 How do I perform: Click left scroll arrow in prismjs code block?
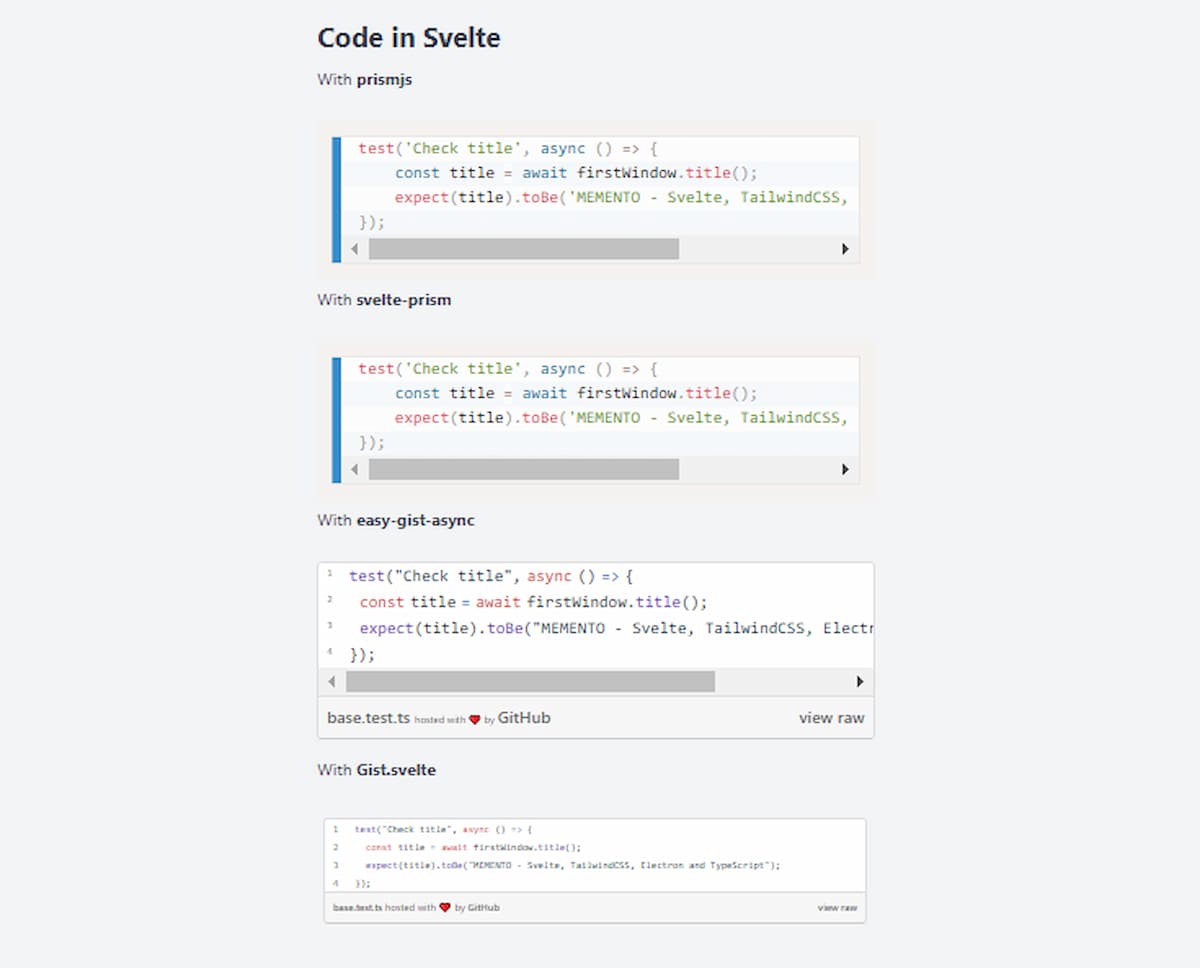click(x=355, y=249)
